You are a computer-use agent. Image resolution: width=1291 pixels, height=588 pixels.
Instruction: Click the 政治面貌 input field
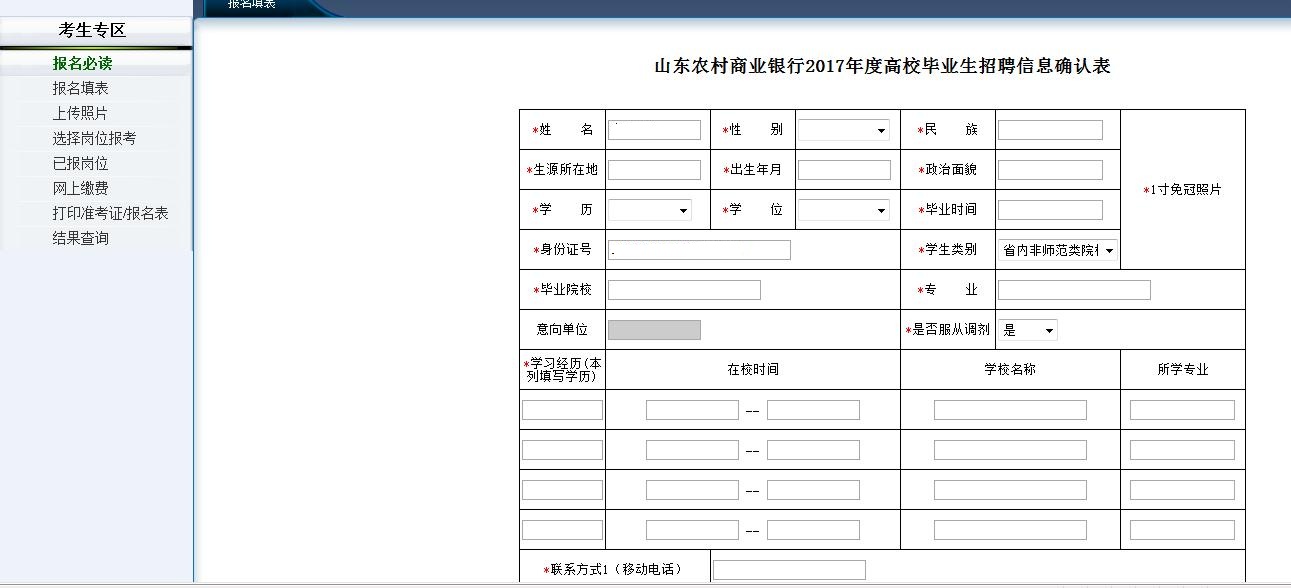[1050, 170]
